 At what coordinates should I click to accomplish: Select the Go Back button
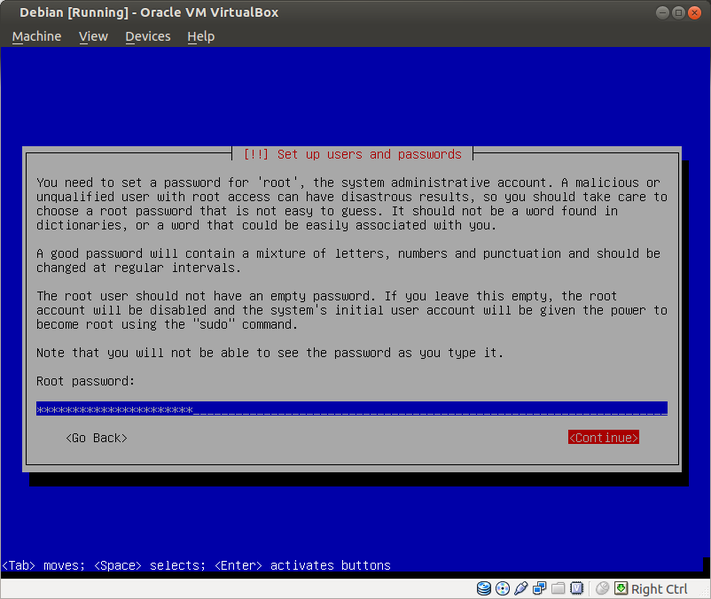tap(96, 438)
